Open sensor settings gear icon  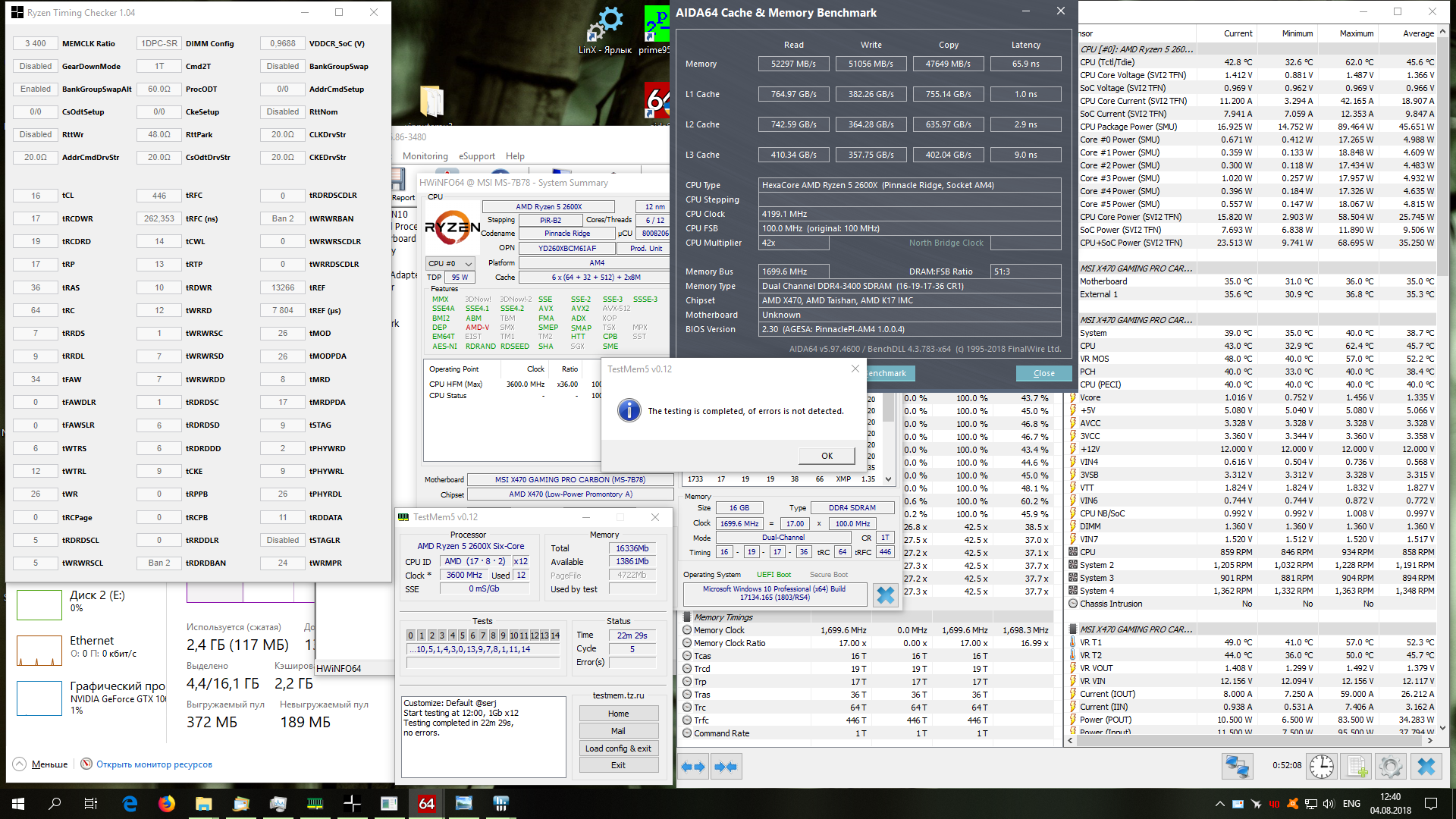click(x=1391, y=767)
